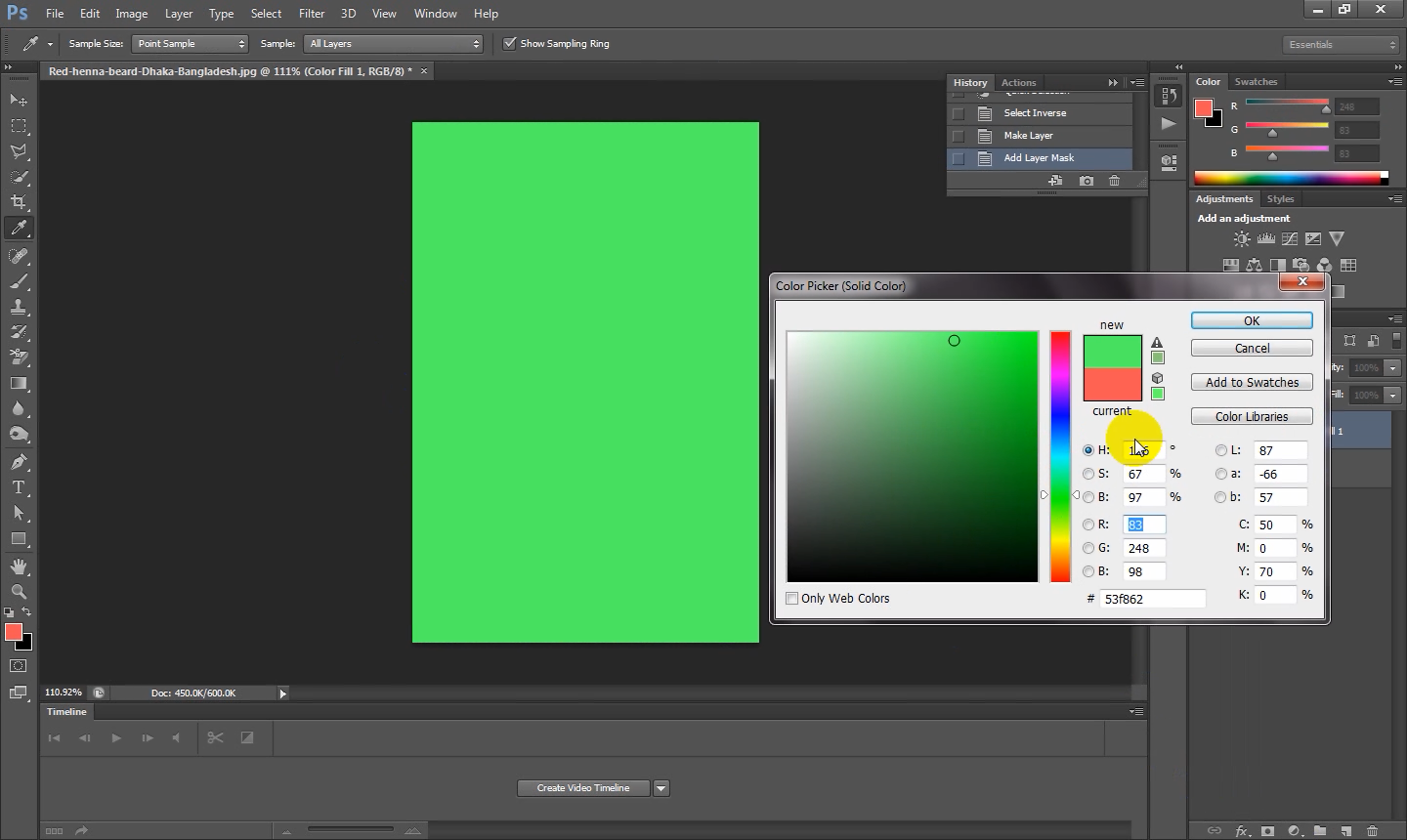Viewport: 1407px width, 840px height.
Task: Select the Pen tool
Action: [19, 462]
